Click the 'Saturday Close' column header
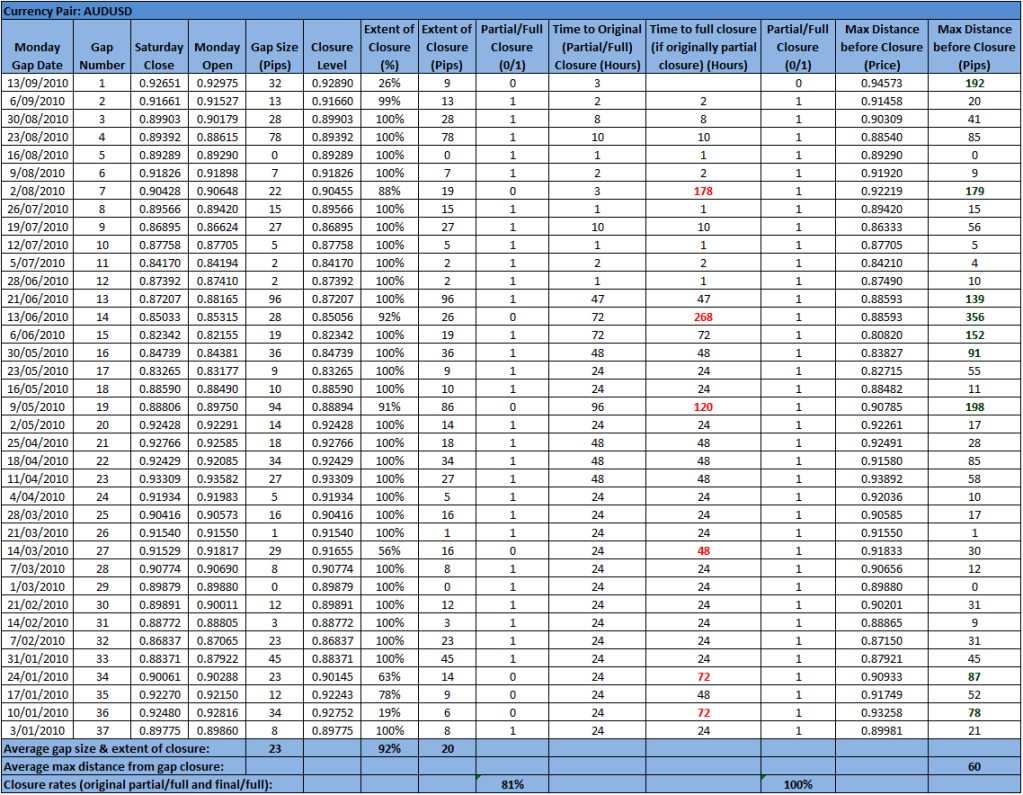The height and width of the screenshot is (795, 1023). (159, 47)
